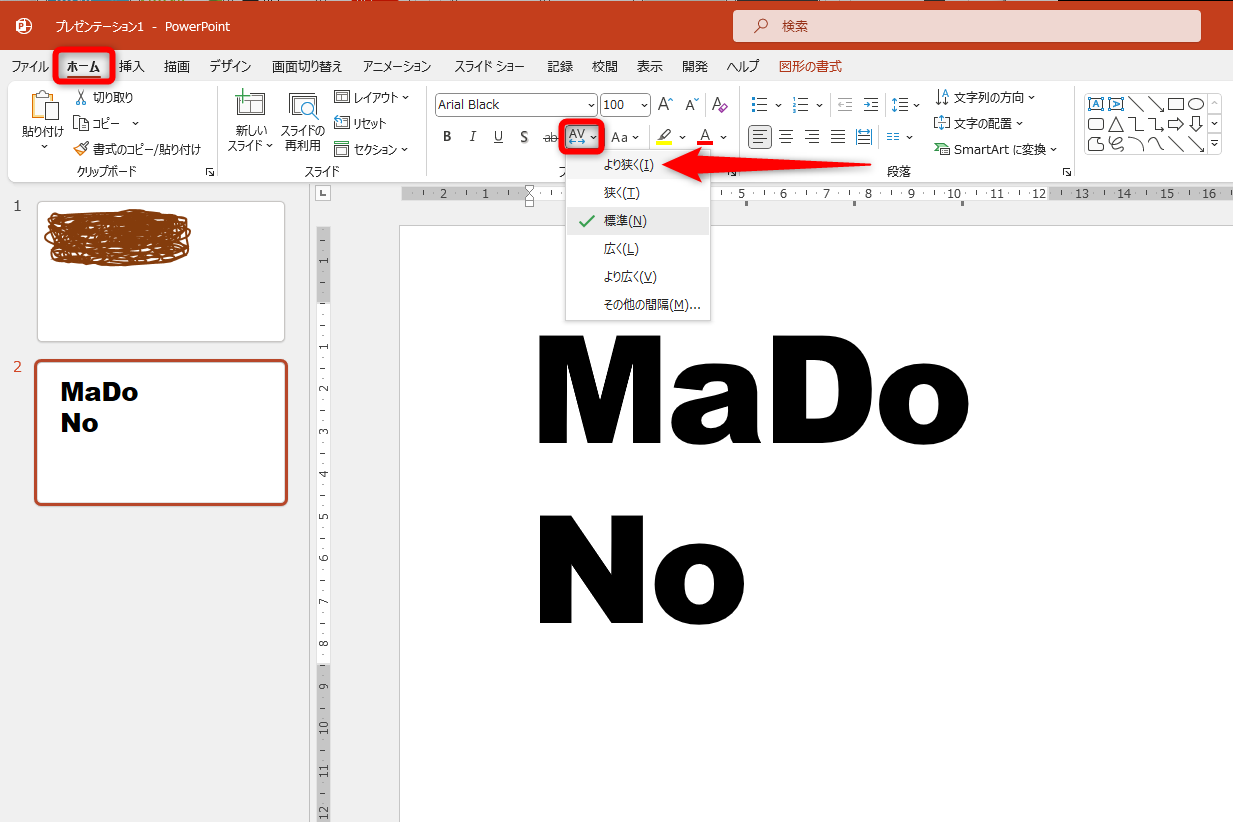Select the Right Arrow block shape

(x=1176, y=124)
